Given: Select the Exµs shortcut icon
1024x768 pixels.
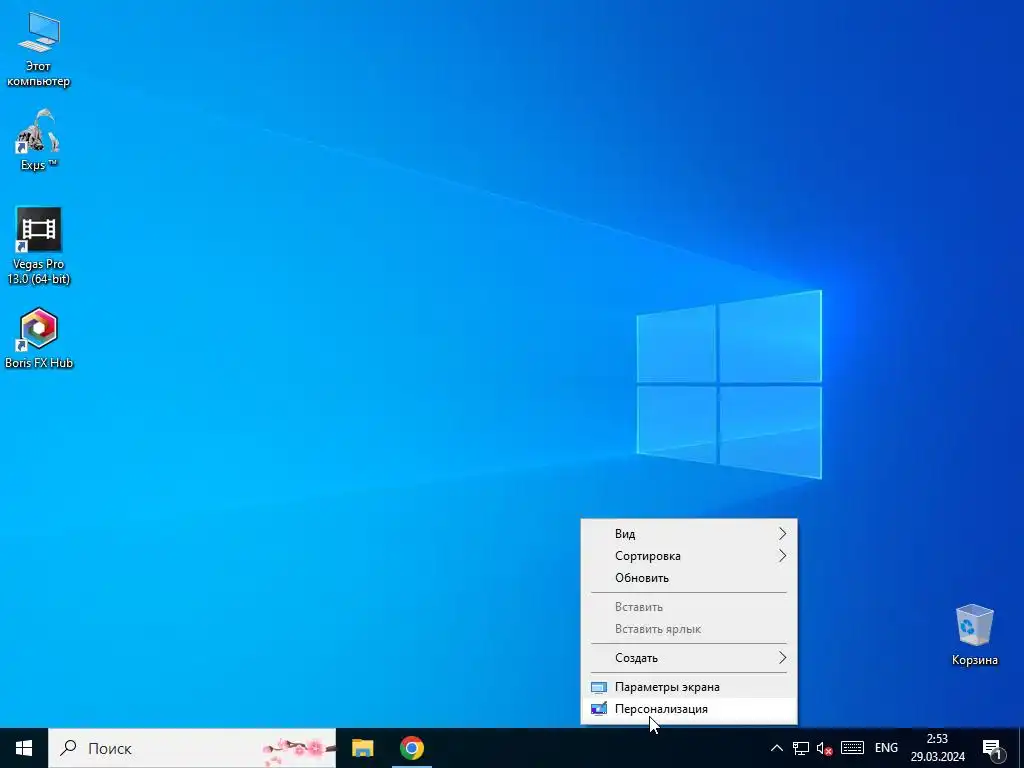Looking at the screenshot, I should pos(39,140).
